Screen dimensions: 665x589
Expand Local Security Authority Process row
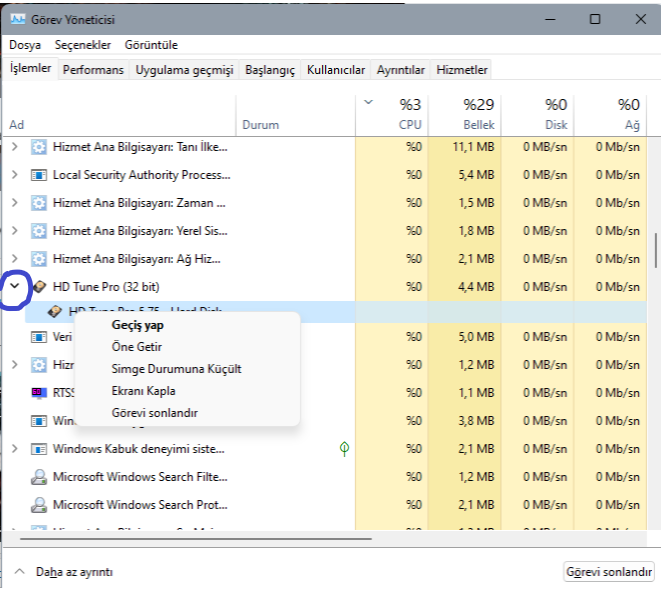(x=15, y=175)
